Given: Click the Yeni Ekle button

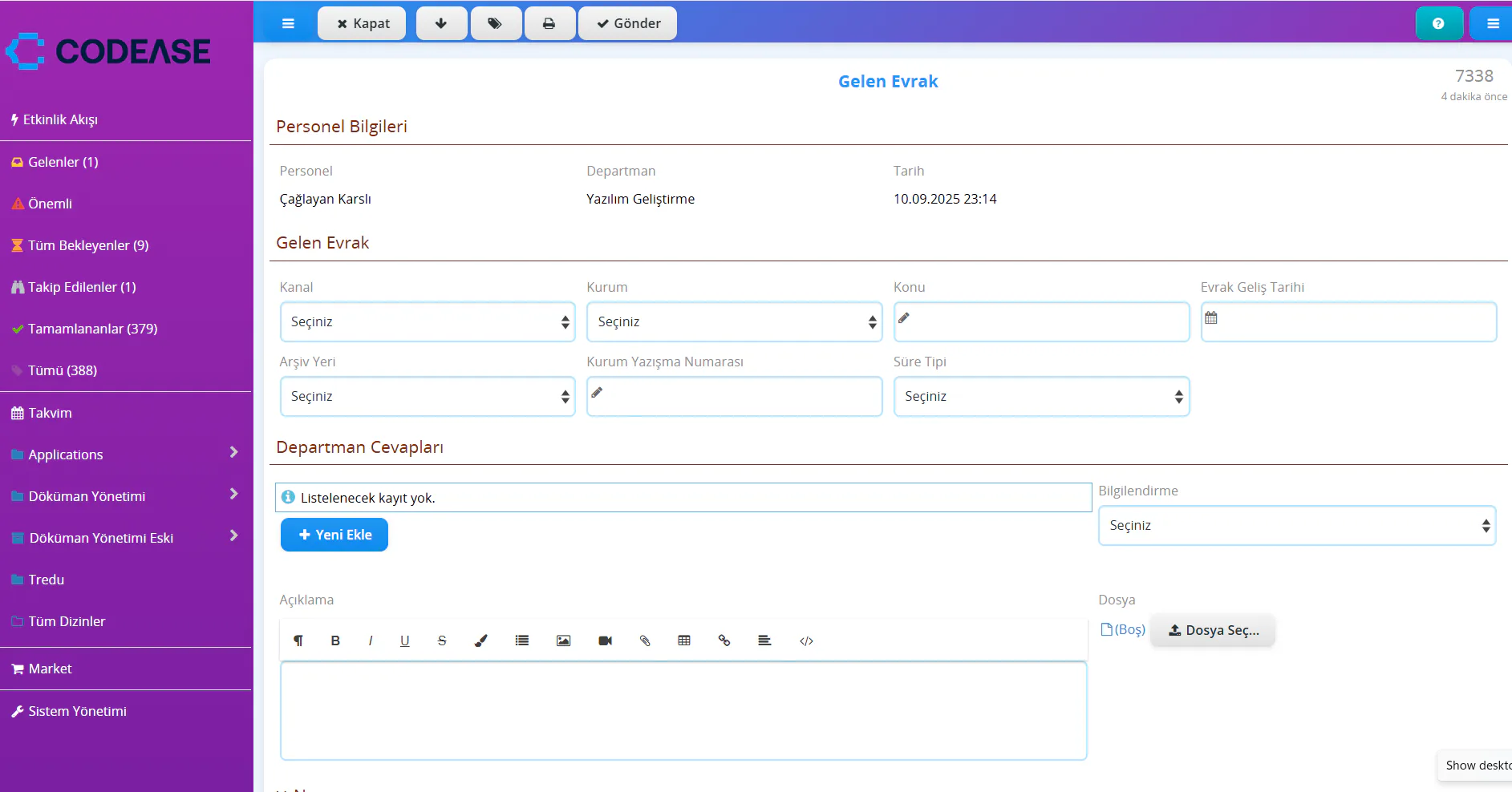Looking at the screenshot, I should (334, 535).
